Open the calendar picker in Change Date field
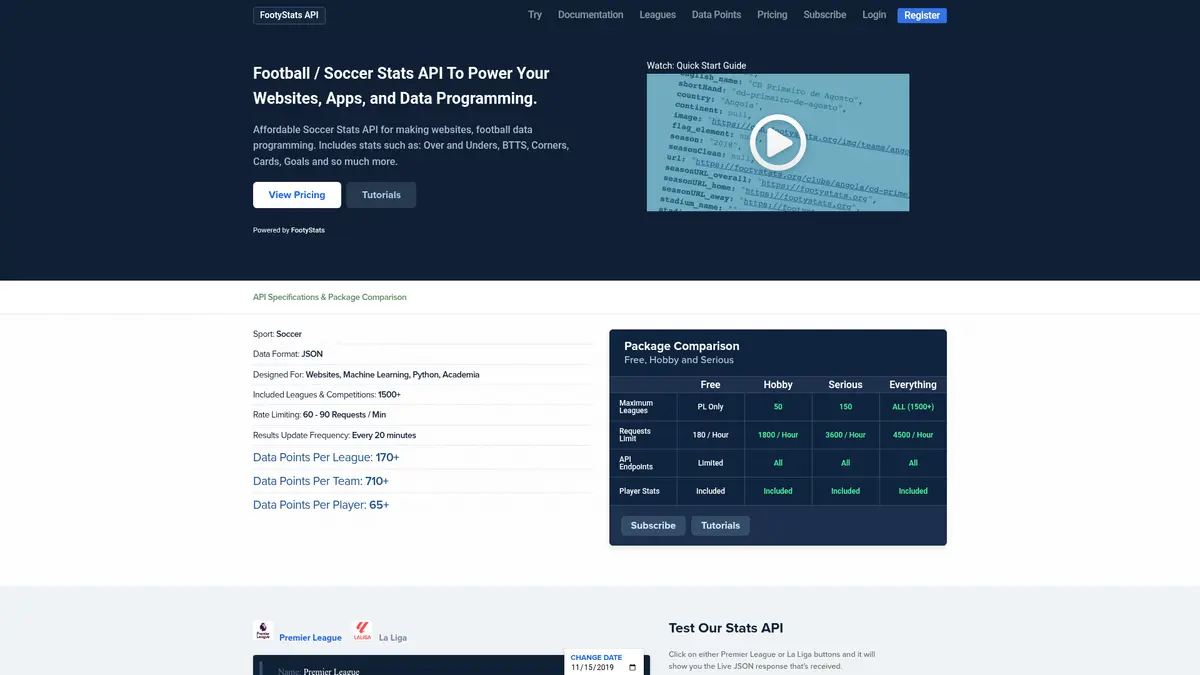 coord(632,667)
